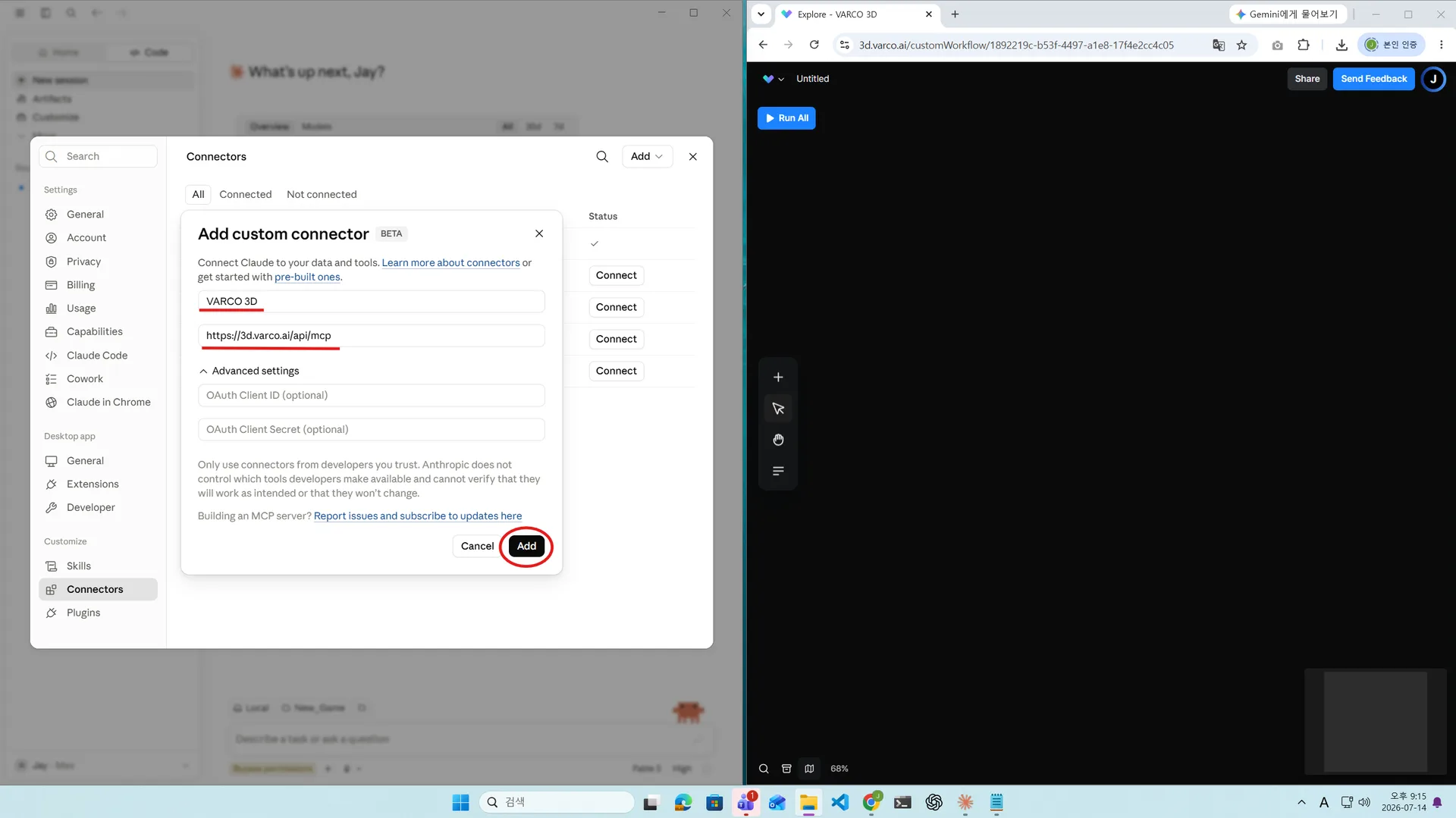Open the Add dropdown in Connectors header

coord(647,156)
